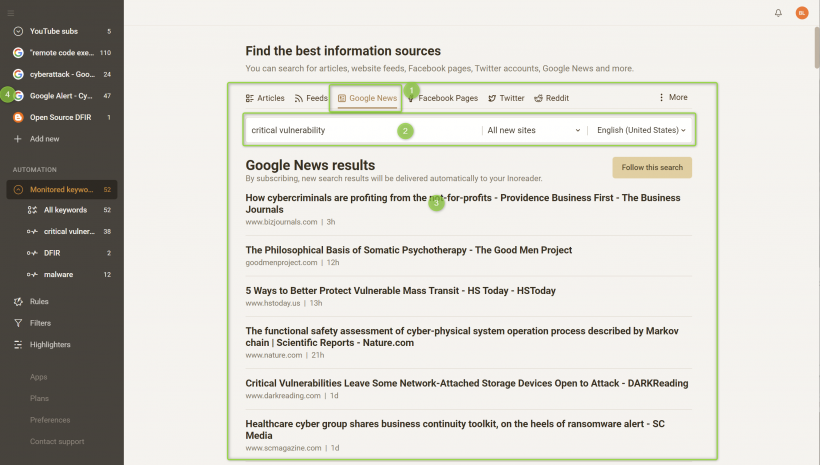
Task: Open the notifications bell
Action: pos(778,13)
